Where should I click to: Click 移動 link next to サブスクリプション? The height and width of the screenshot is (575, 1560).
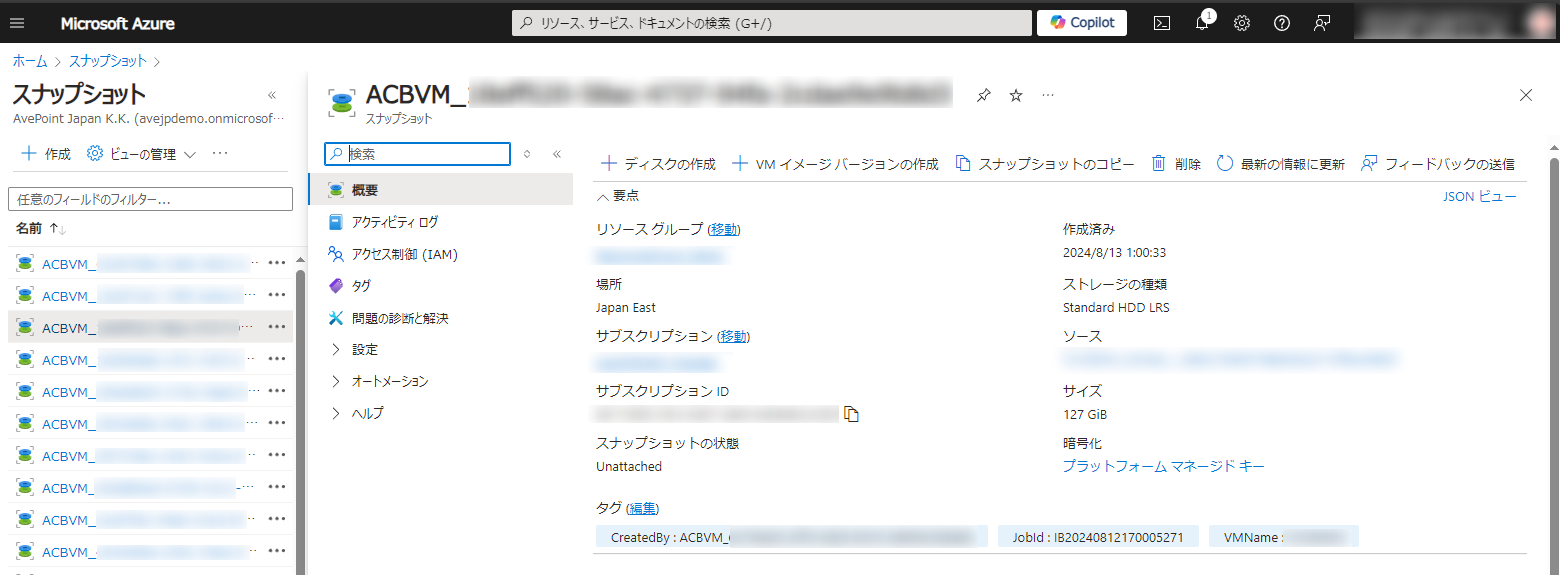[x=733, y=336]
